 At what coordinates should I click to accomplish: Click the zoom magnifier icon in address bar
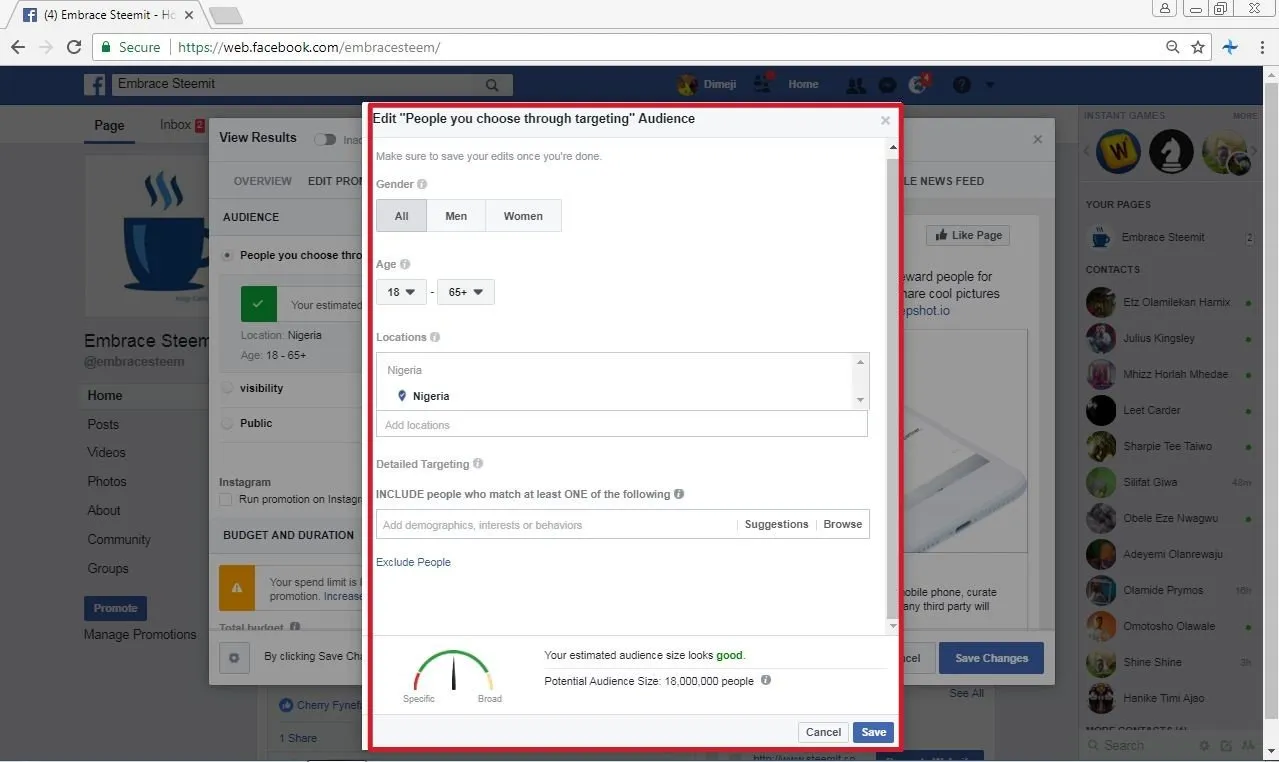coord(1173,47)
